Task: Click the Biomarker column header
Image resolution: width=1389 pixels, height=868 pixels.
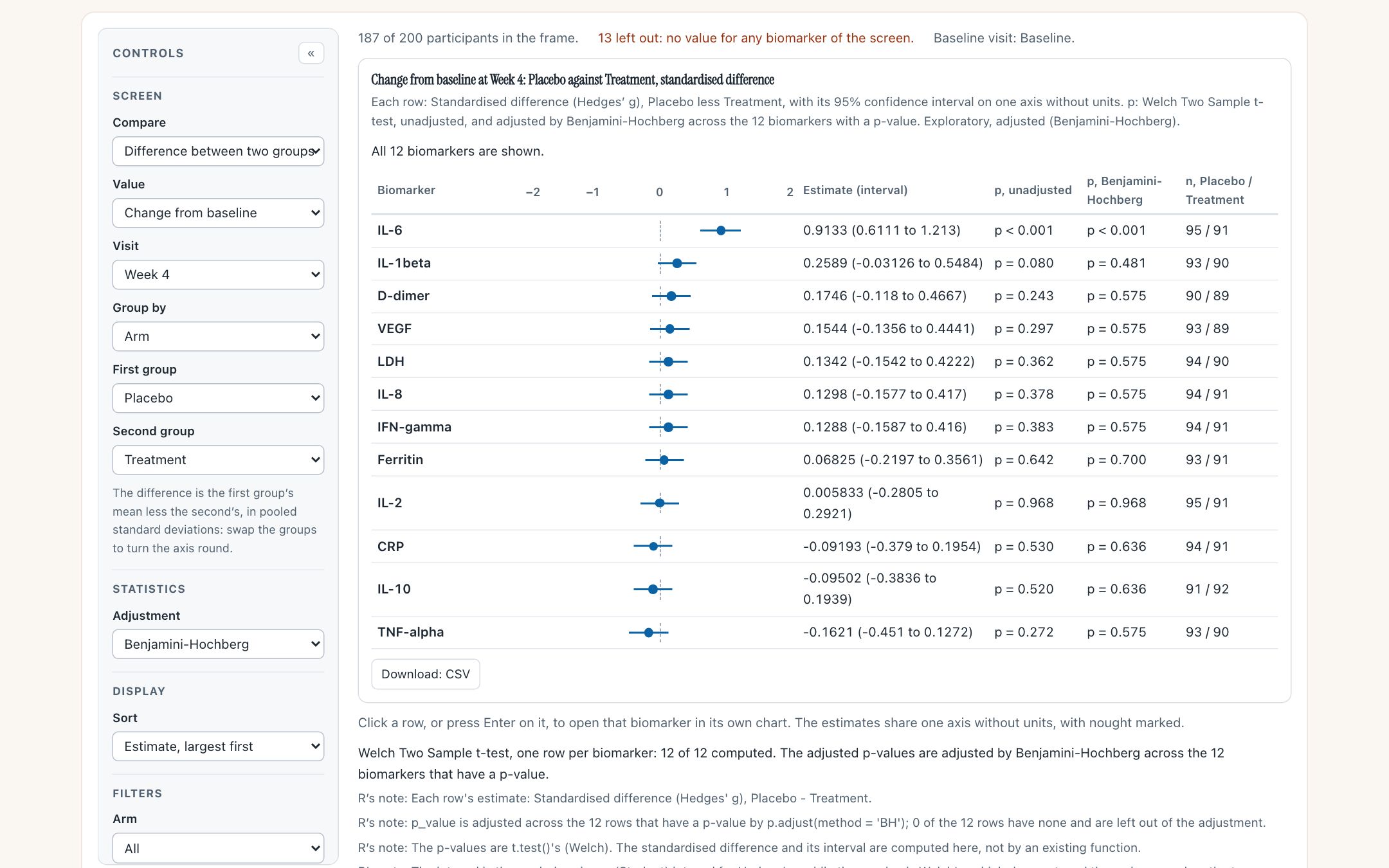Action: click(406, 190)
